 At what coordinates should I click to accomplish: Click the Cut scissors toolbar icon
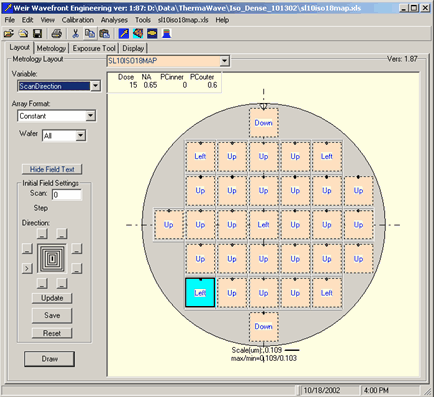tap(75, 33)
